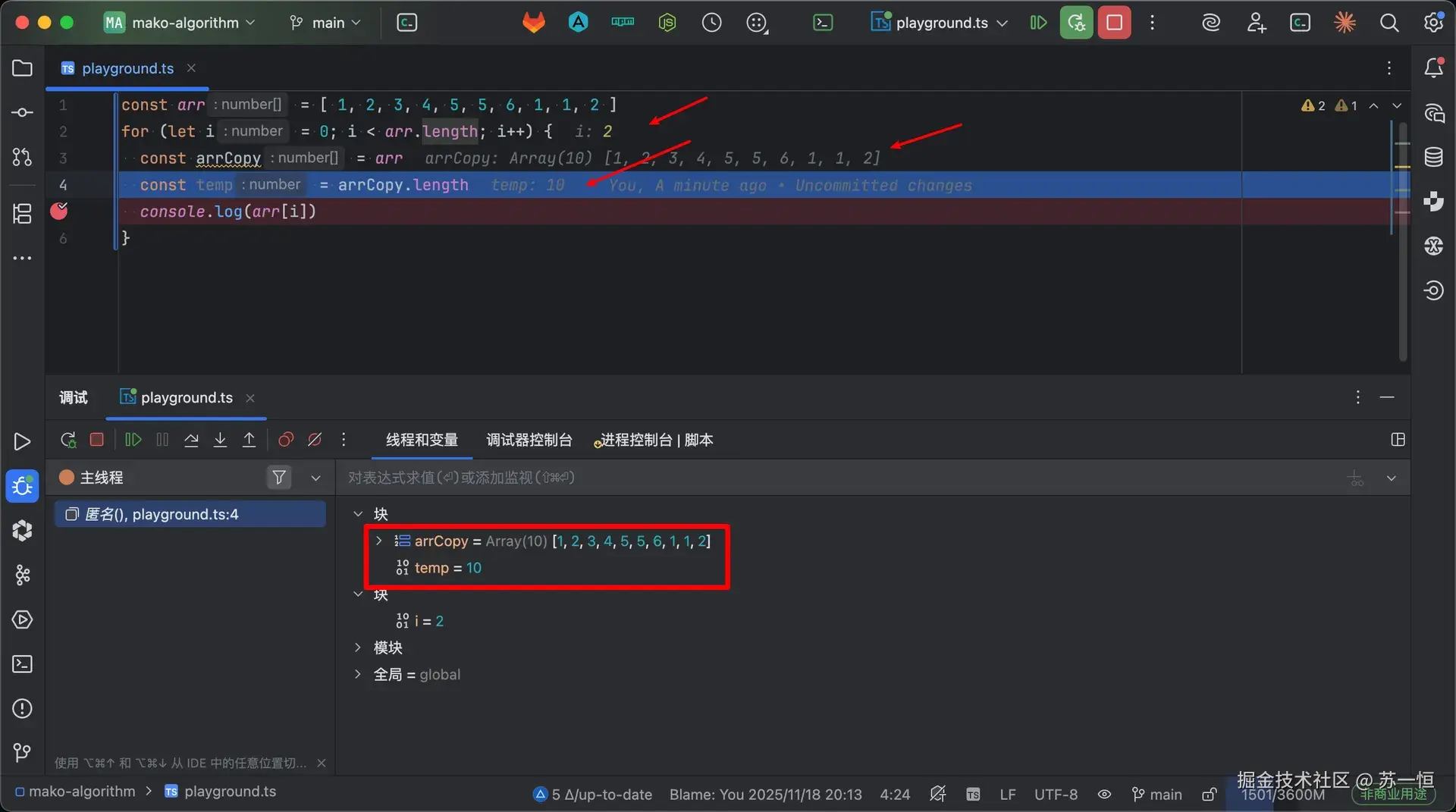Open playground.ts run configuration dropdown
The image size is (1456, 812).
pyautogui.click(x=940, y=23)
